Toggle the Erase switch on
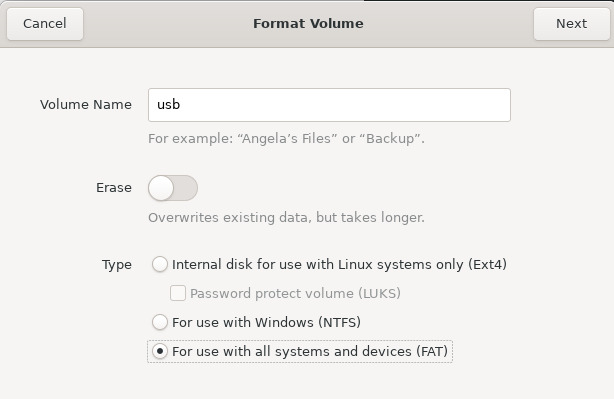The width and height of the screenshot is (614, 399). pyautogui.click(x=173, y=188)
